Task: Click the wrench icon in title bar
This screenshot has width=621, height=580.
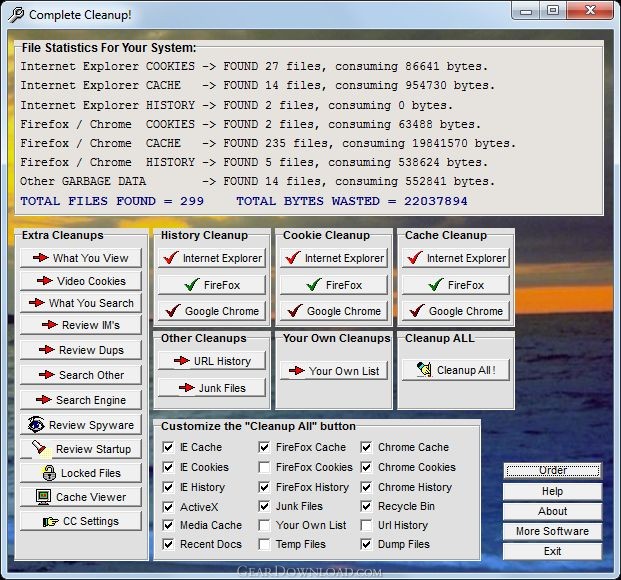Action: coord(16,15)
